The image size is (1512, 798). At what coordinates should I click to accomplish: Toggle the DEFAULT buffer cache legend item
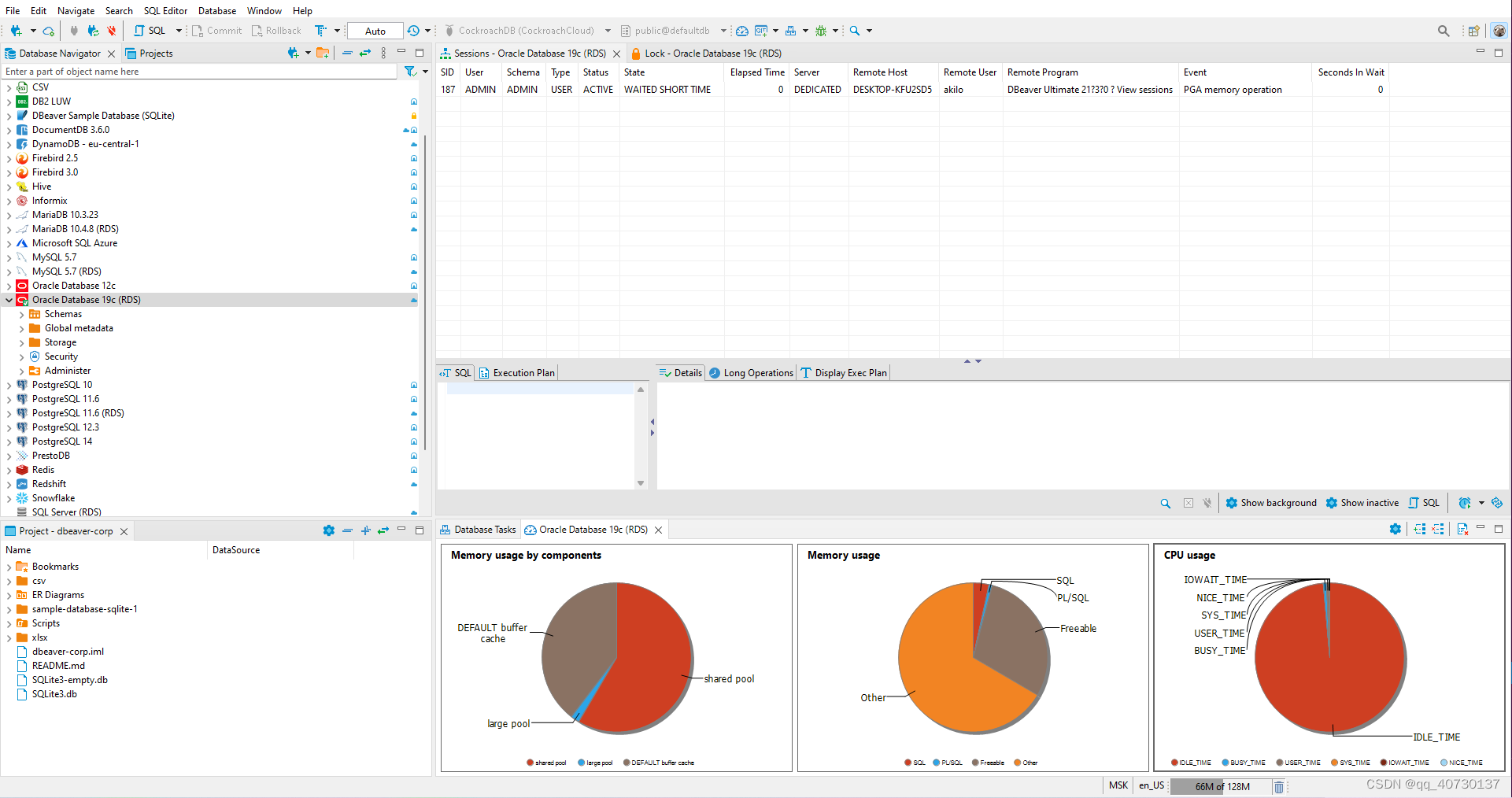[x=659, y=763]
